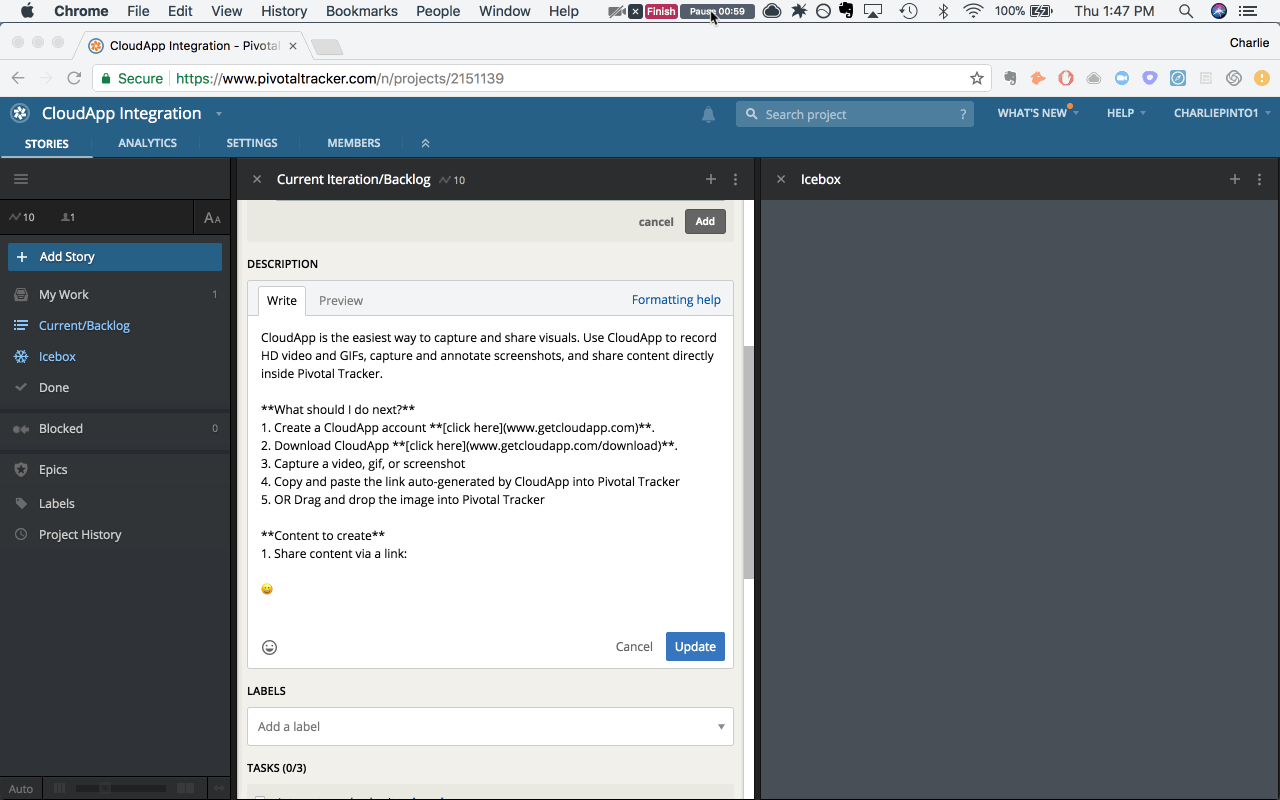Expand the HELP dropdown
The image size is (1280, 800).
[x=1126, y=113]
